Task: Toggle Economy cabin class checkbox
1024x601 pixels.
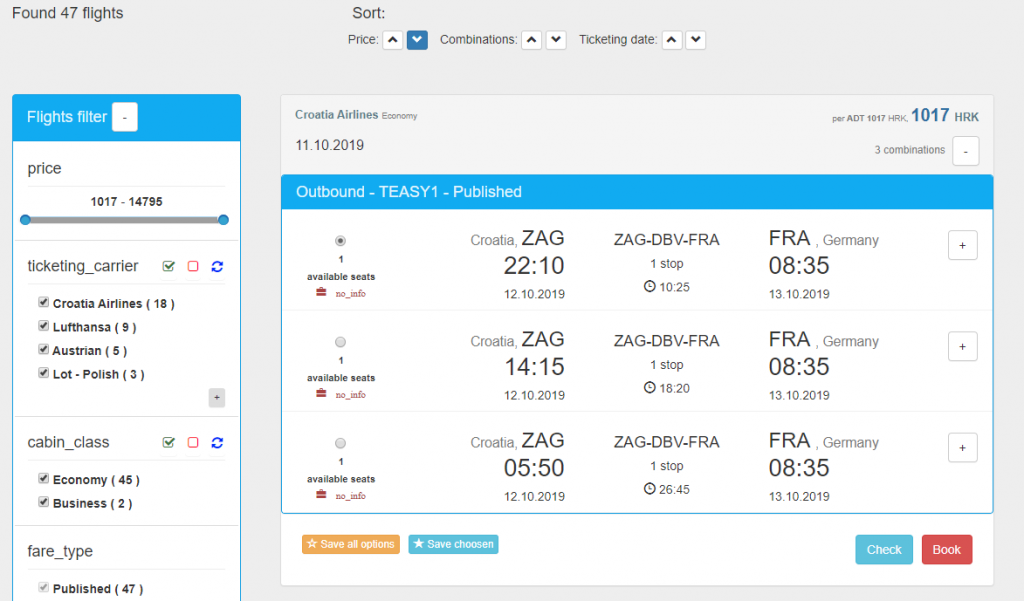Action: [44, 478]
